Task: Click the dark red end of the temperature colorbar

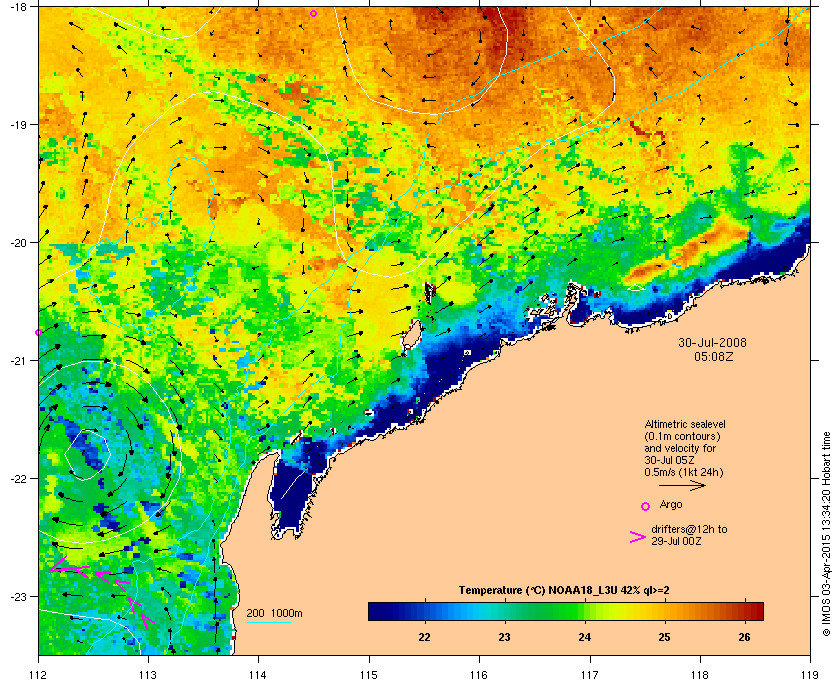Action: [754, 611]
